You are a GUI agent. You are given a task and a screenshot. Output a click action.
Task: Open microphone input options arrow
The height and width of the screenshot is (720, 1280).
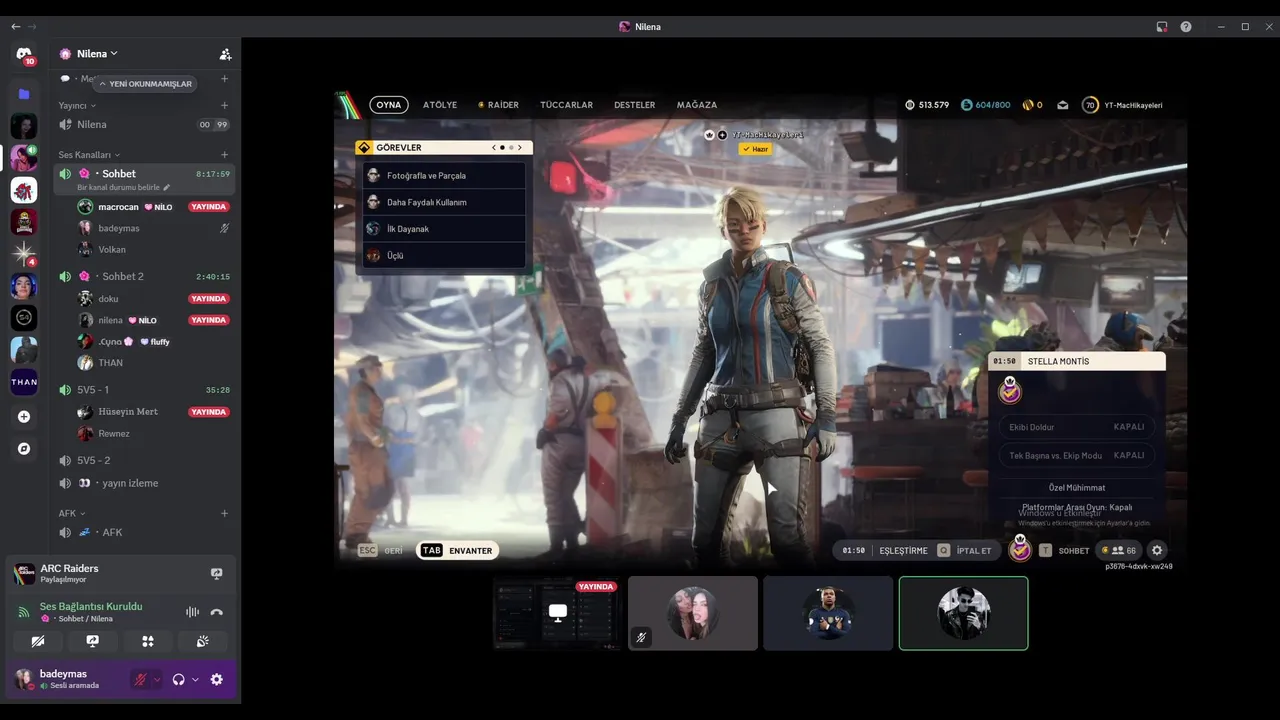pyautogui.click(x=156, y=679)
